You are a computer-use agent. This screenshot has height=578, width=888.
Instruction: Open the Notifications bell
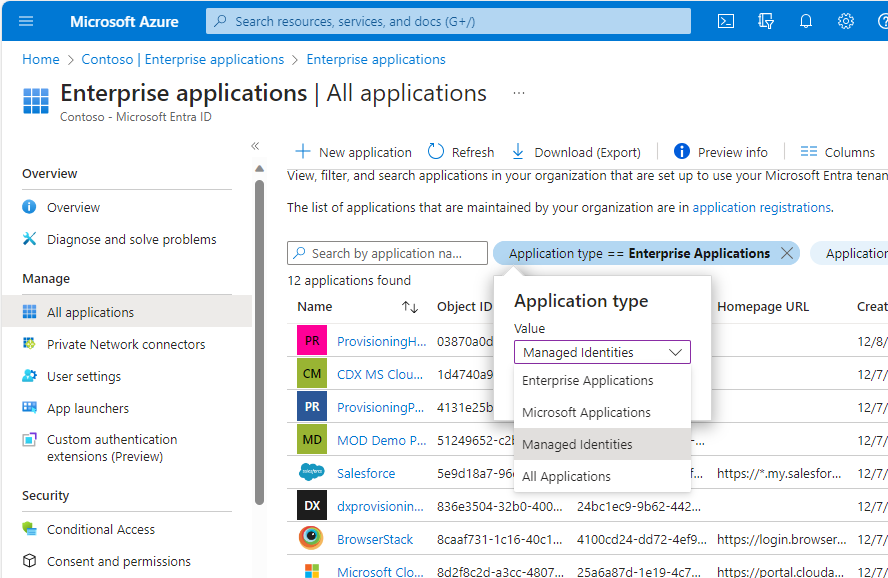pyautogui.click(x=806, y=21)
